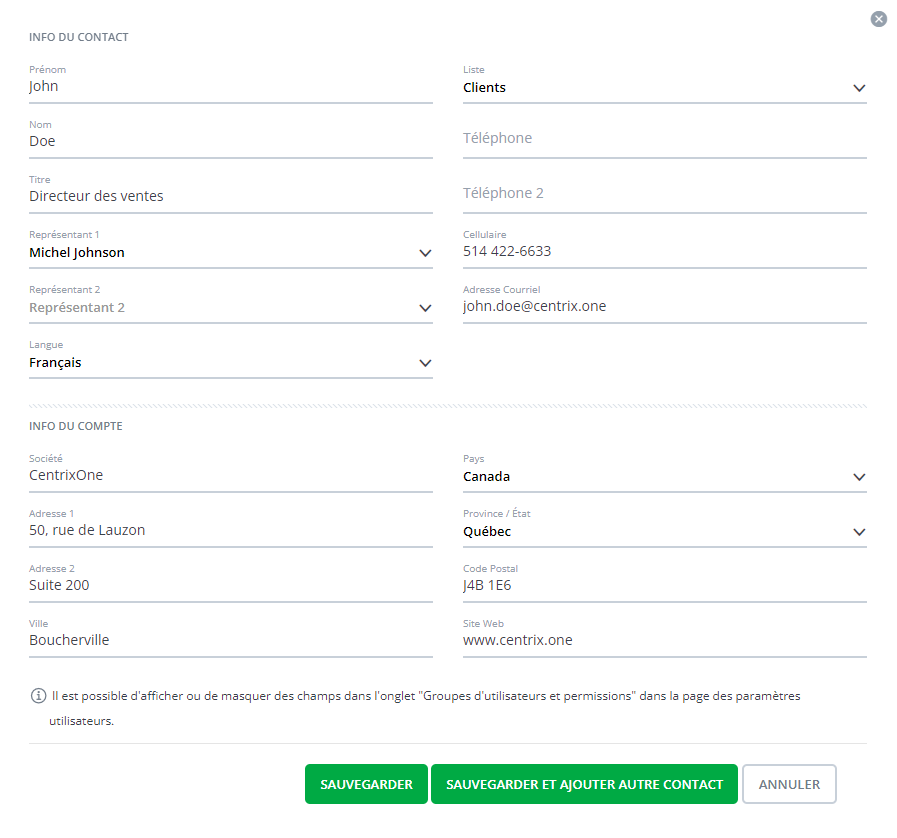The image size is (897, 838).
Task: Click Sauvegarder et ajouter autre contact
Action: click(584, 784)
